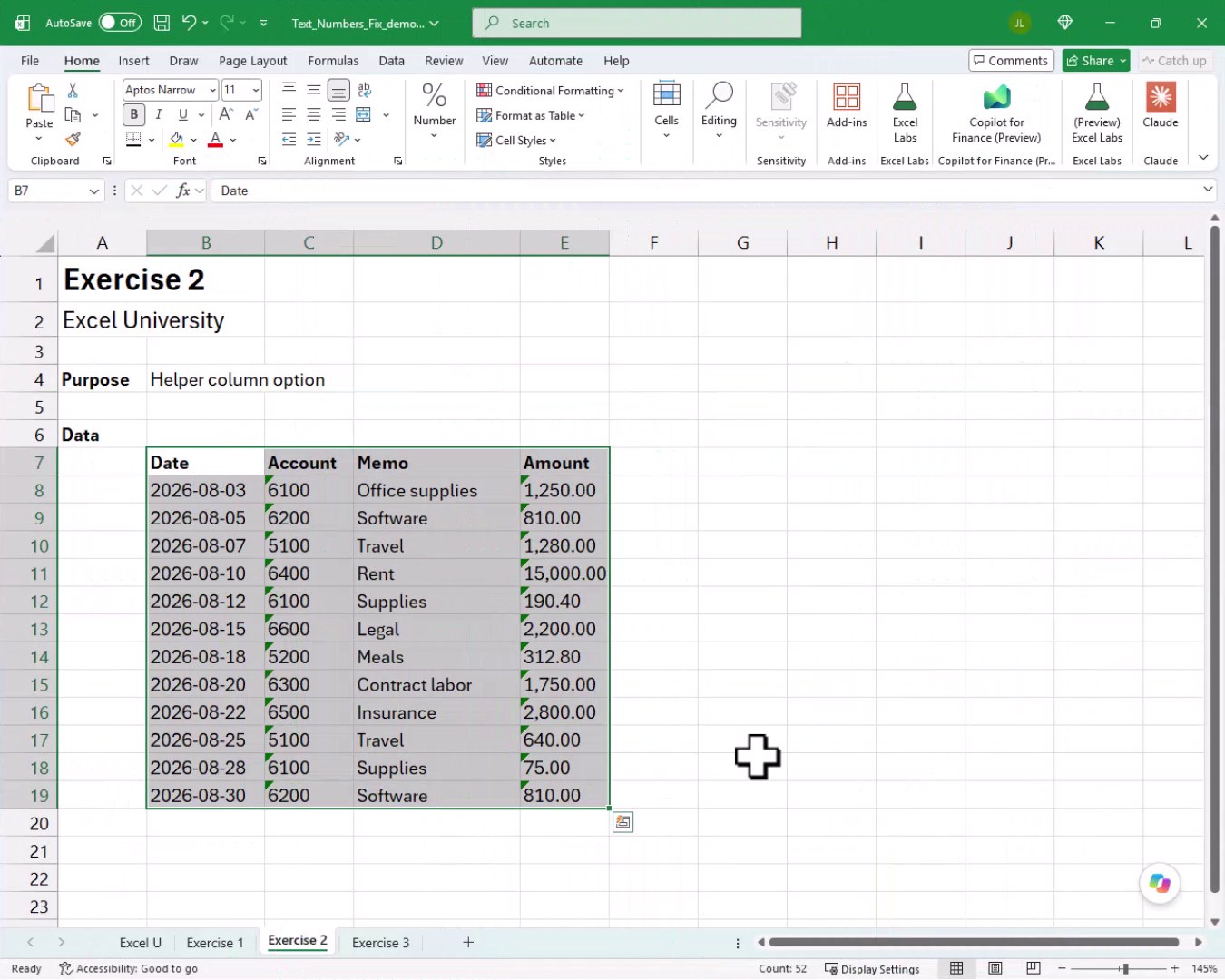Open the Insert ribbon tab
Screen dimensions: 1225x980
coord(133,61)
